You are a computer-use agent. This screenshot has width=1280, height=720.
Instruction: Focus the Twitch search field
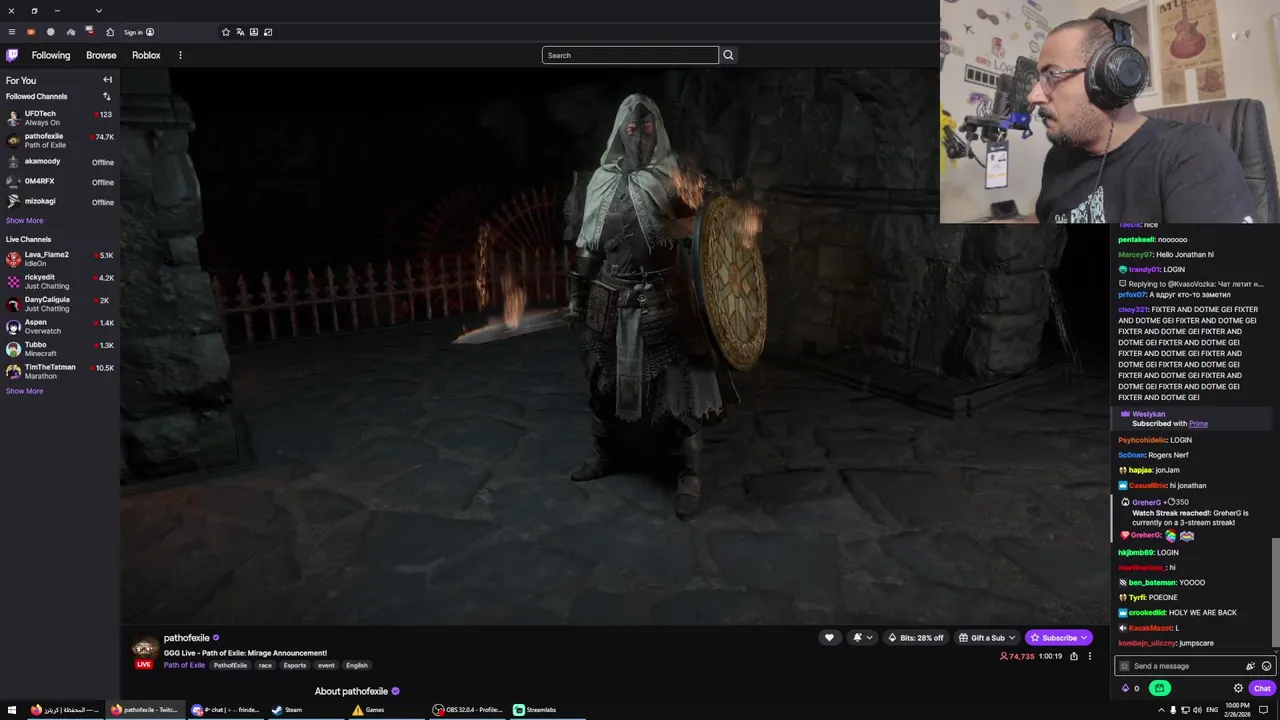pos(630,55)
